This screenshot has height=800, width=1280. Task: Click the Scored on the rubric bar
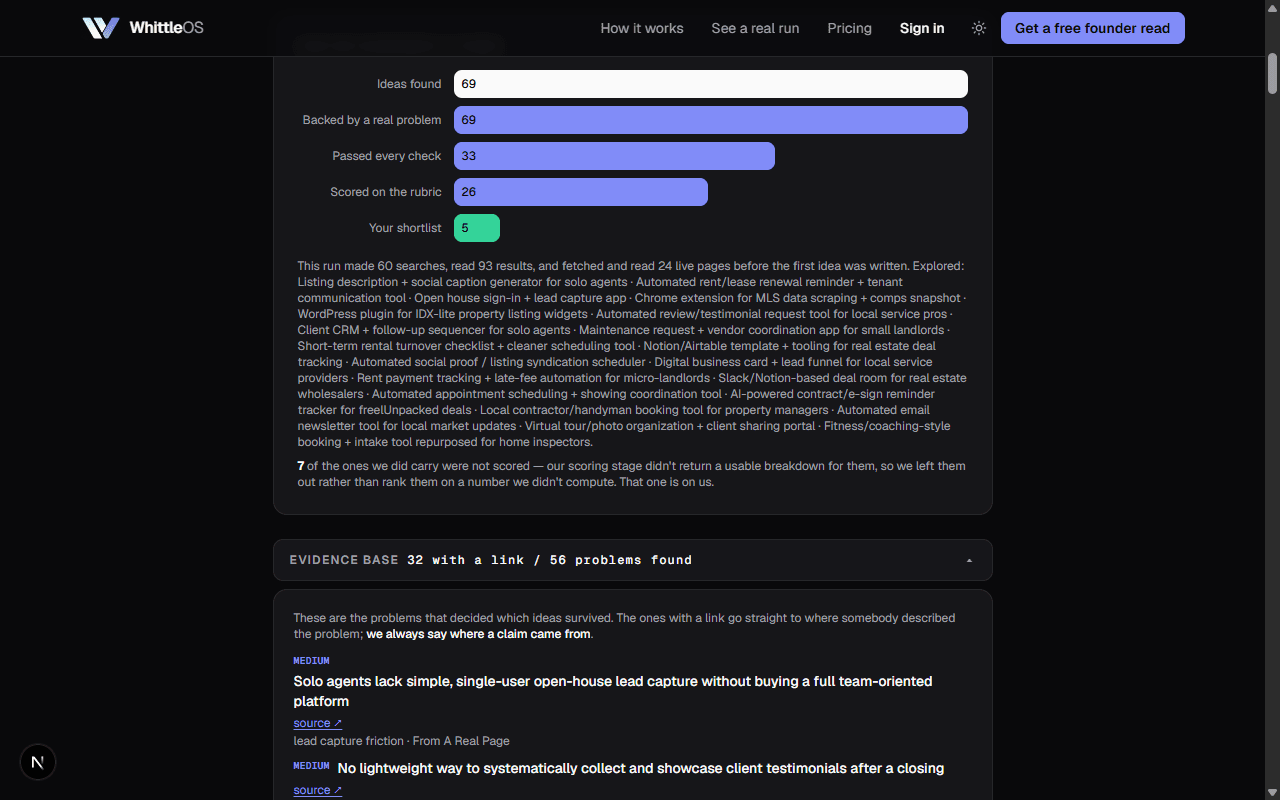pos(581,192)
